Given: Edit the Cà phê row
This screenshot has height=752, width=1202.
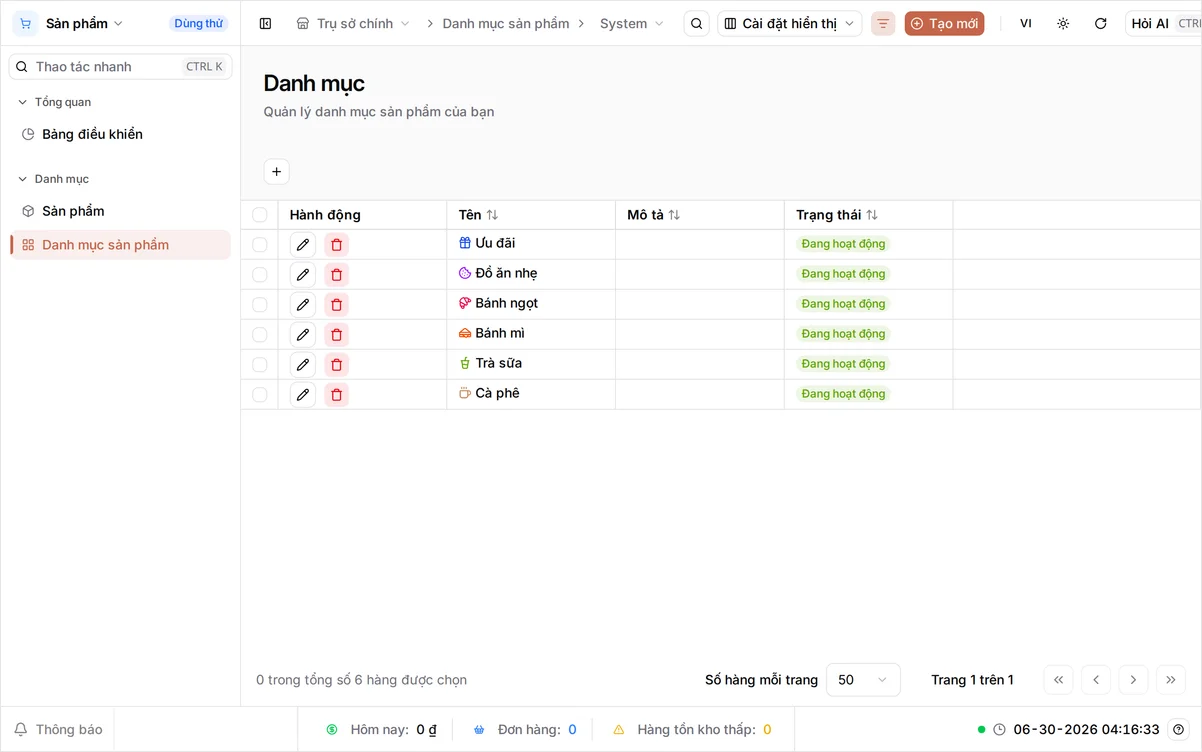Looking at the screenshot, I should coord(303,395).
